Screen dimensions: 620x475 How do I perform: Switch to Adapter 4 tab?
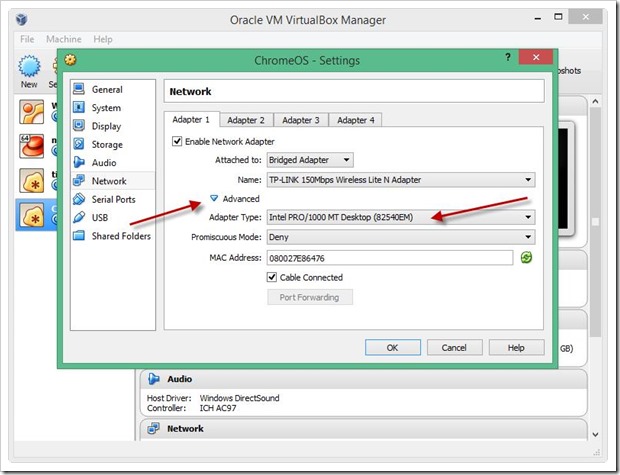(355, 120)
